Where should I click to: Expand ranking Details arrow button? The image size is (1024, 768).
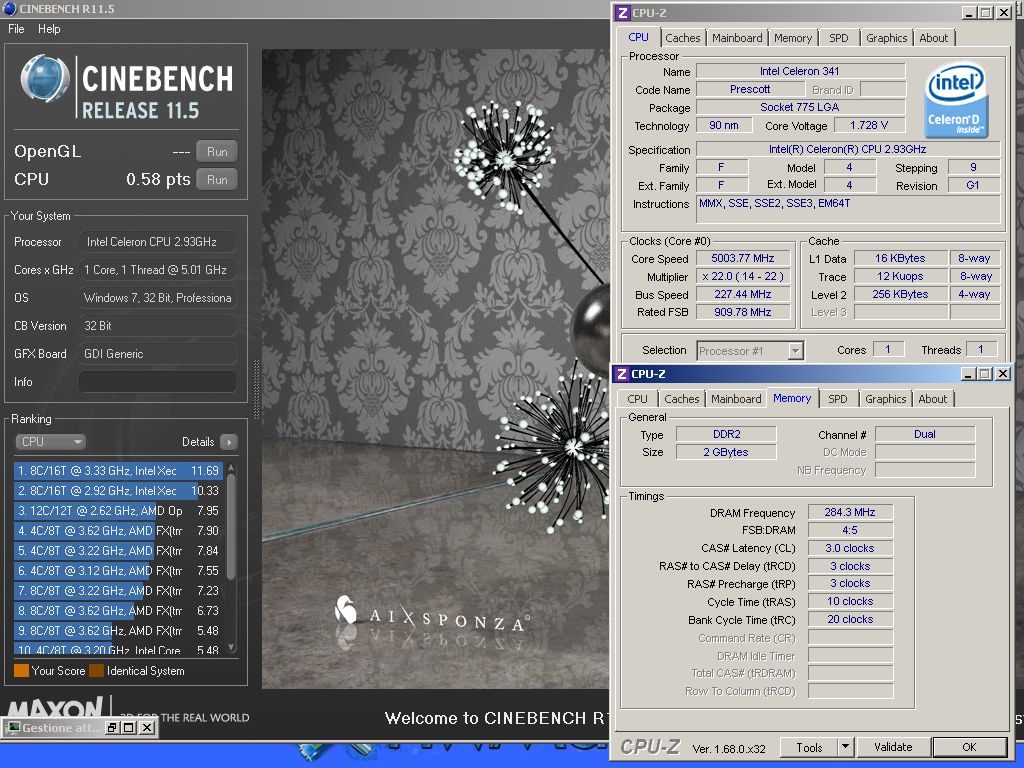click(229, 442)
